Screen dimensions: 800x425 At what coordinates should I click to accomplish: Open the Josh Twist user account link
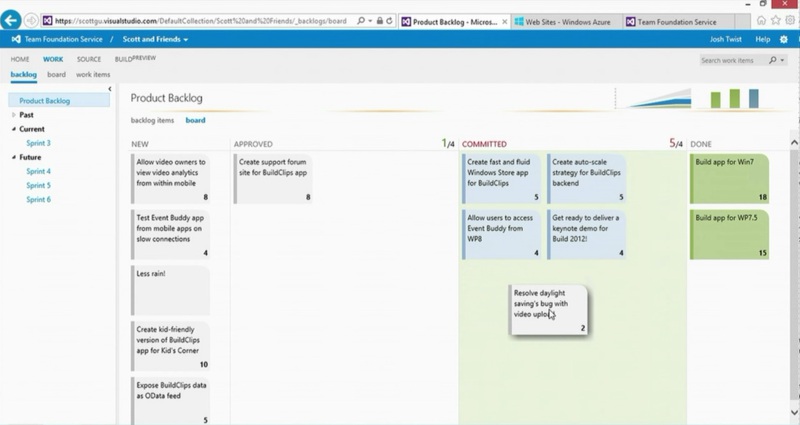pyautogui.click(x=726, y=39)
